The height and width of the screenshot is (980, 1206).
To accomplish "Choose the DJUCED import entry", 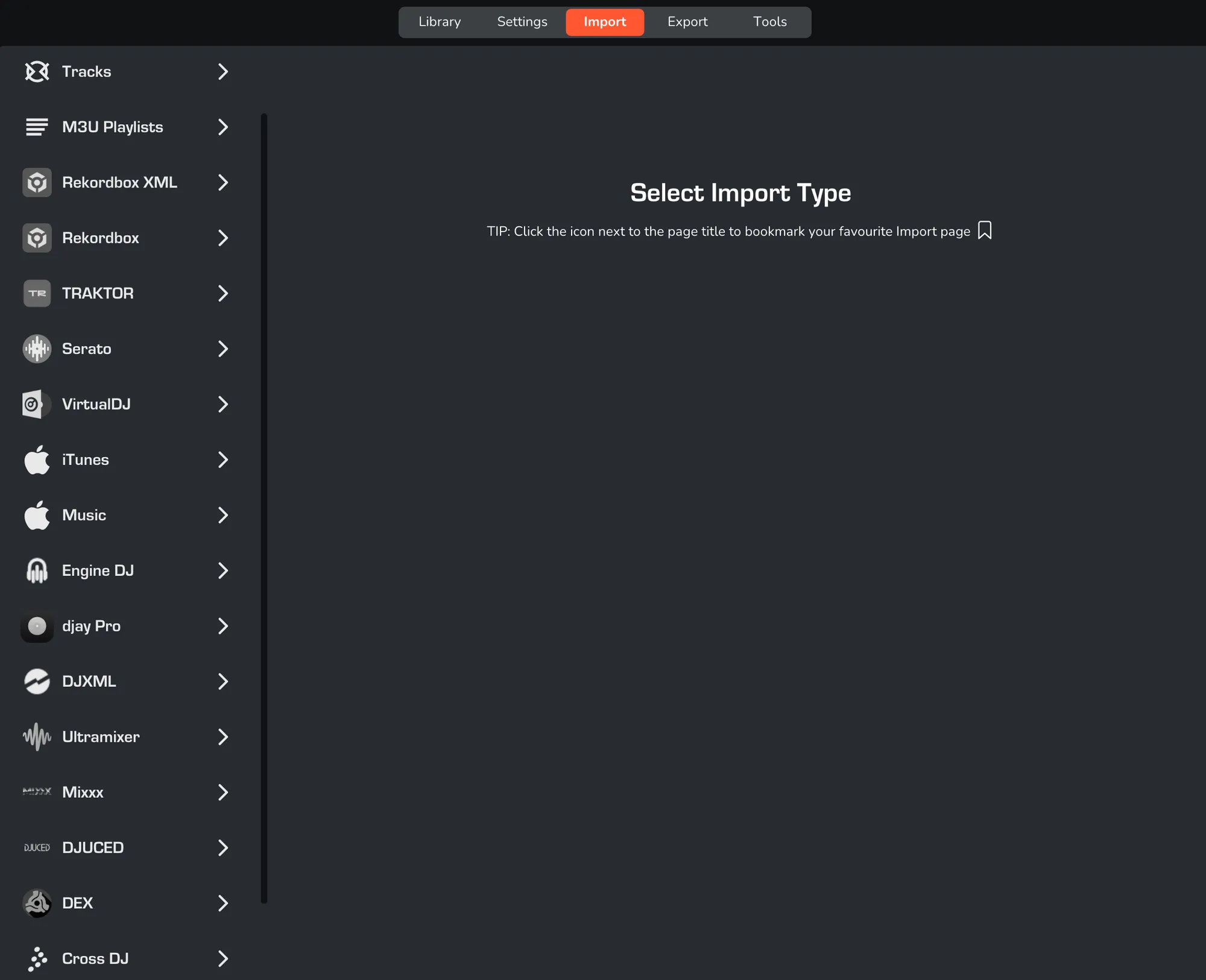I will click(93, 847).
